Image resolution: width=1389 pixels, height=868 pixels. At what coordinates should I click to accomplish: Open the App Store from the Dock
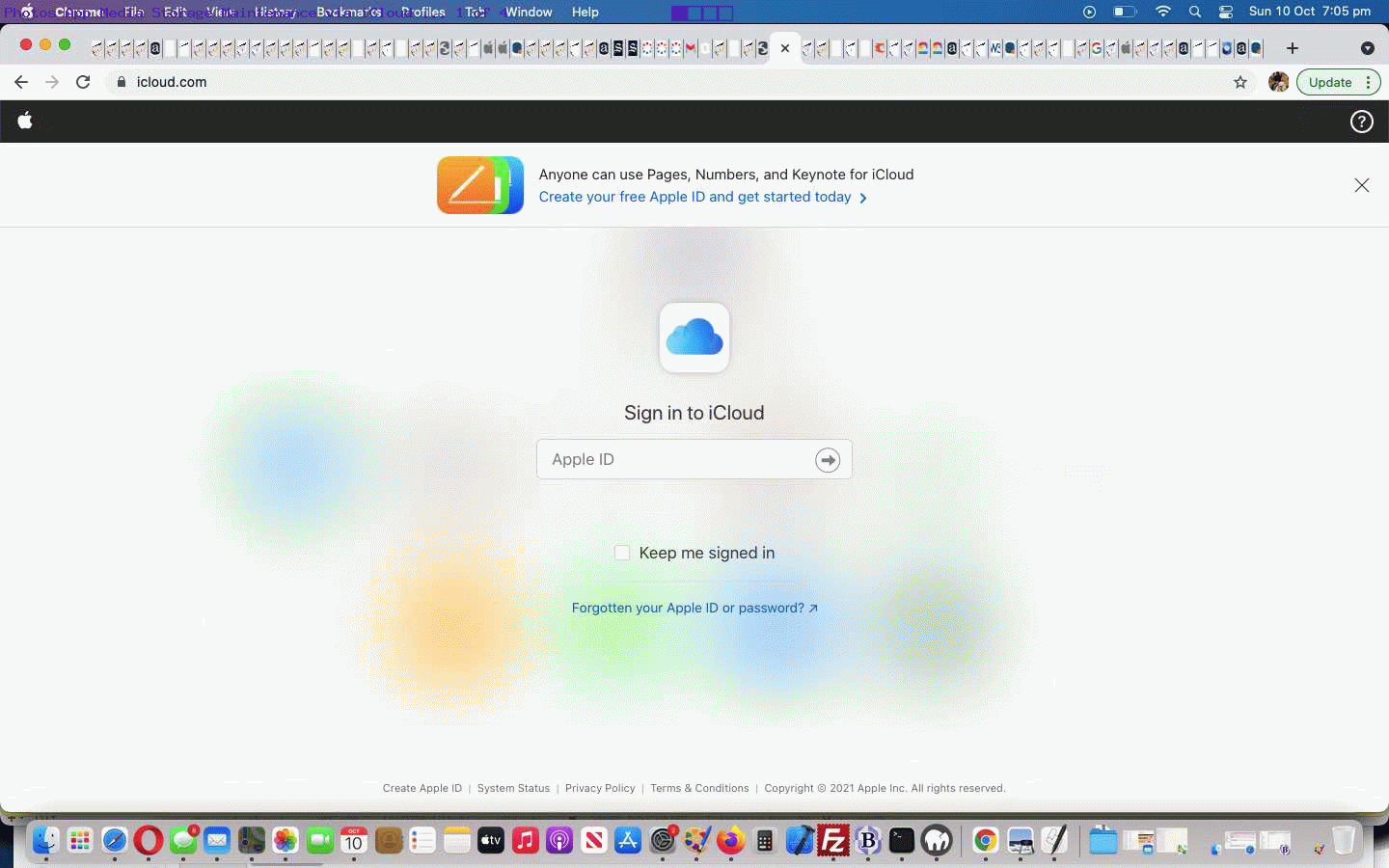click(x=628, y=841)
